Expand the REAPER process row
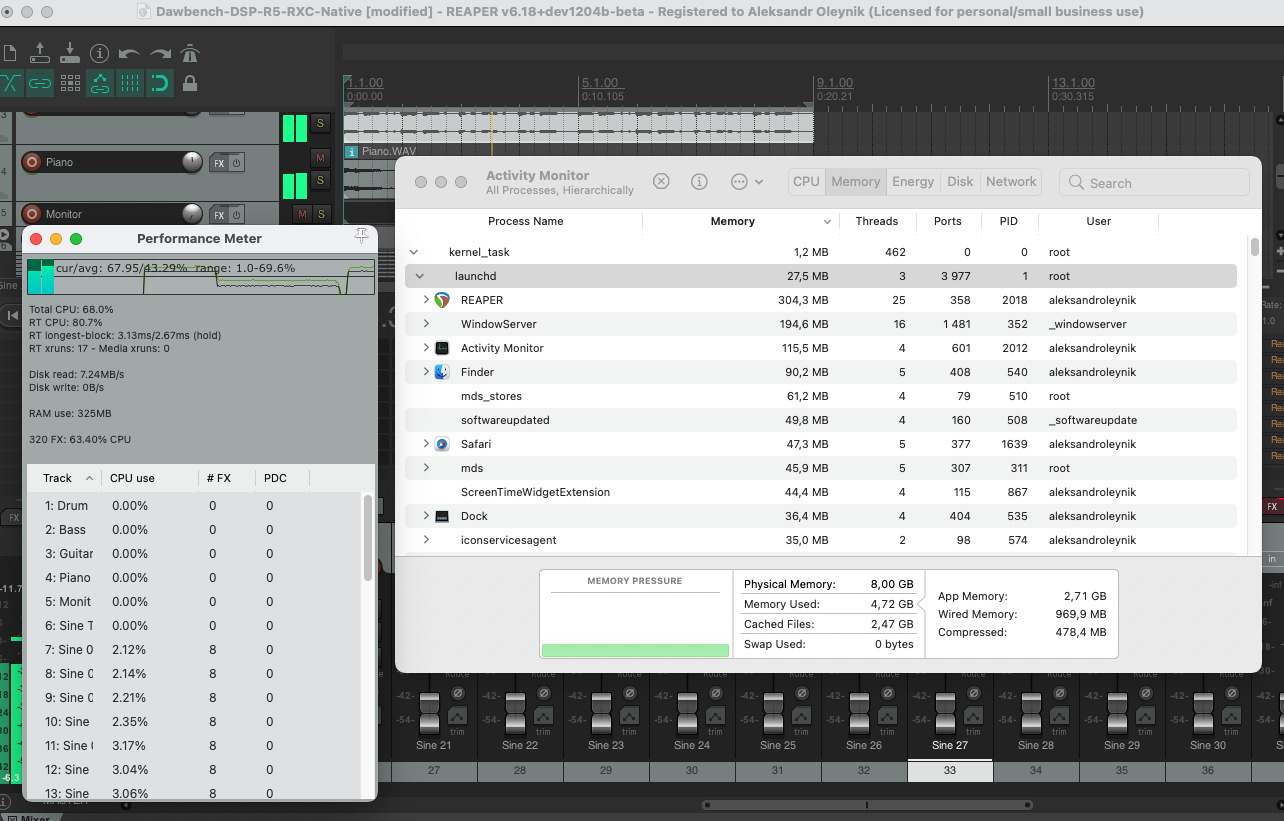The height and width of the screenshot is (821, 1284). [x=426, y=300]
